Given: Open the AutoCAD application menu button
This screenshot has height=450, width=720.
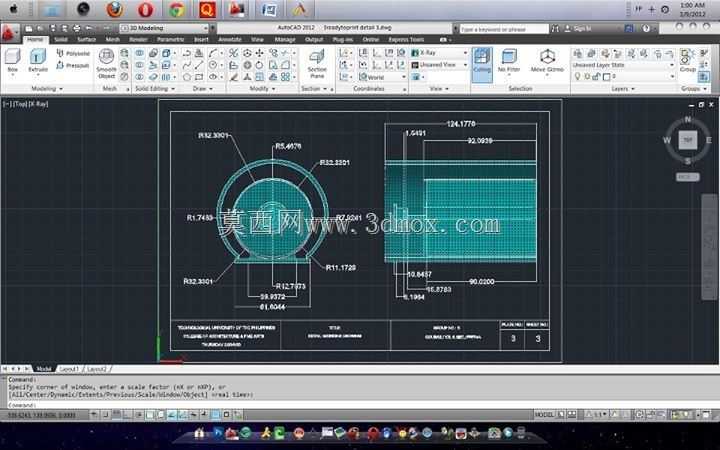Looking at the screenshot, I should point(9,33).
